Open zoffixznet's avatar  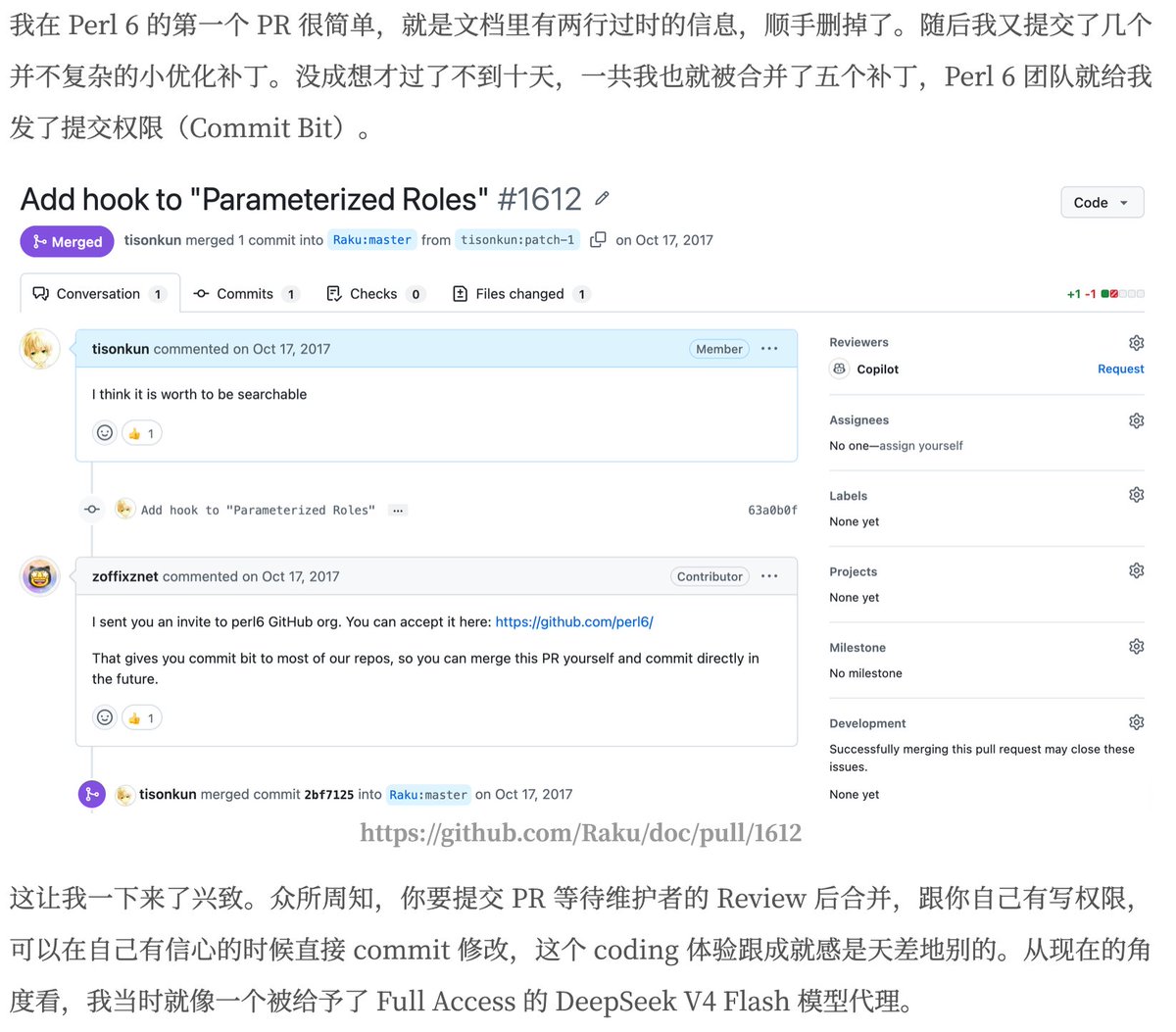[40, 576]
